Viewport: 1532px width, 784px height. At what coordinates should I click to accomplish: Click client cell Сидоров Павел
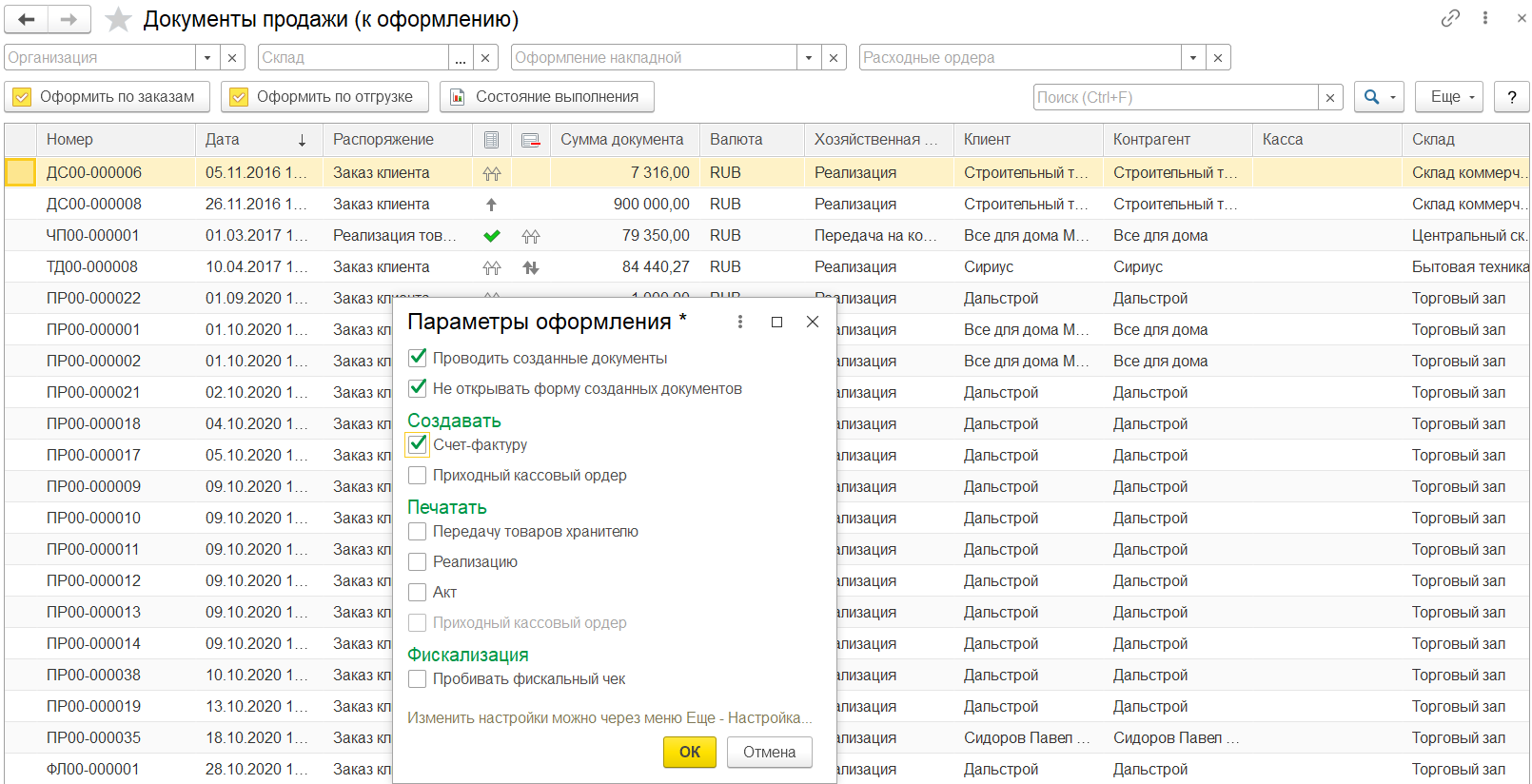point(1027,738)
